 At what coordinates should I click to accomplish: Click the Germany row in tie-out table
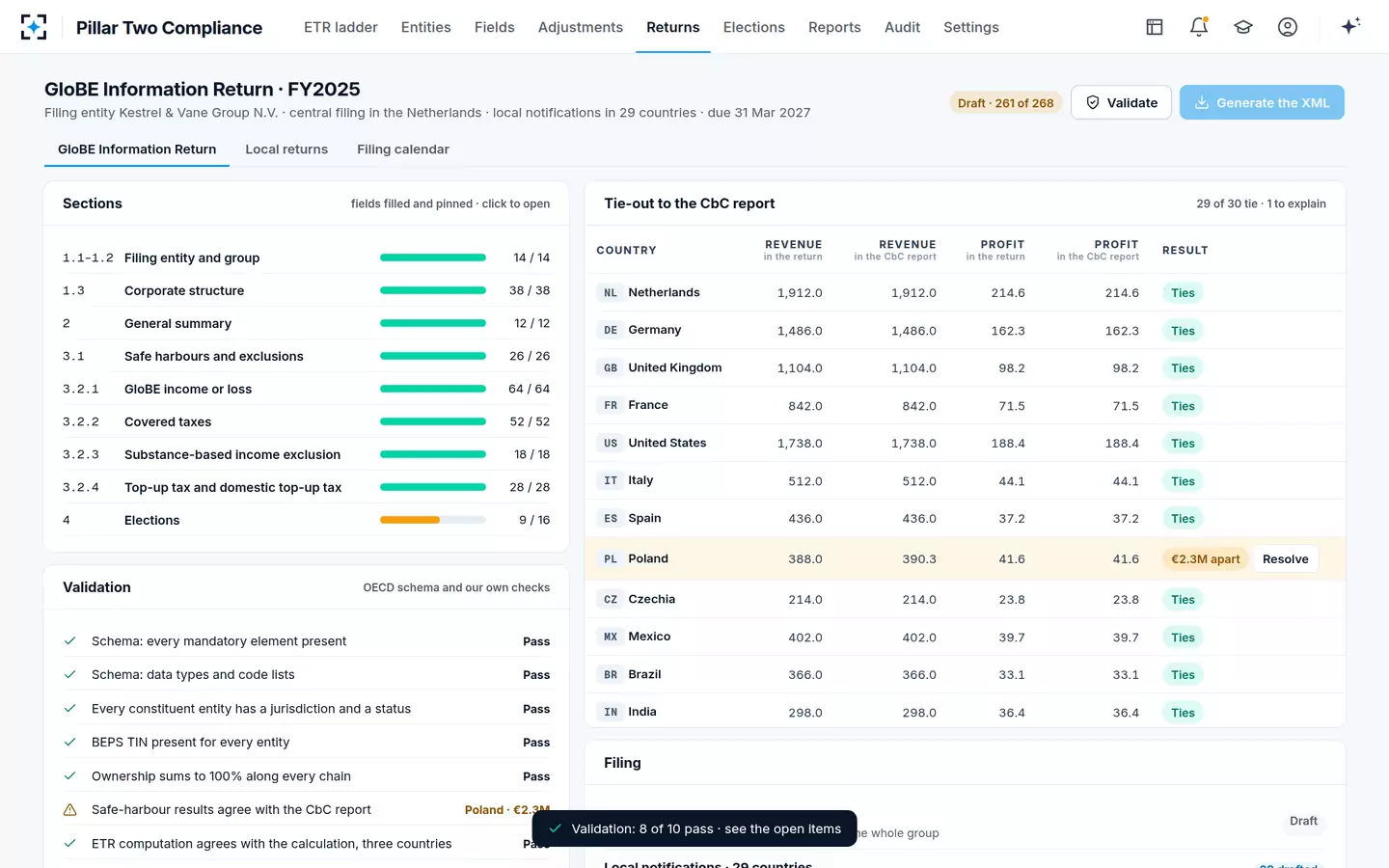pyautogui.click(x=965, y=330)
